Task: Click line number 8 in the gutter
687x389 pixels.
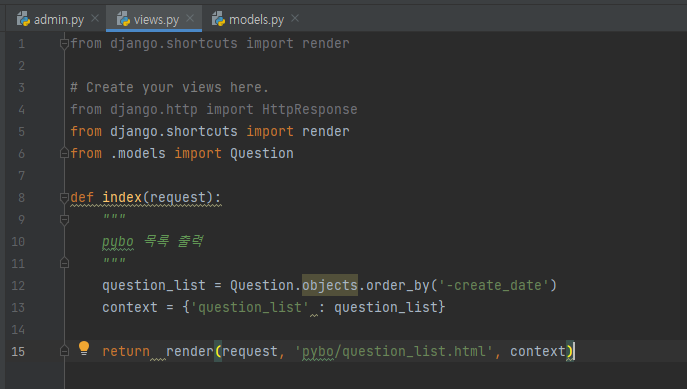Action: 21,198
